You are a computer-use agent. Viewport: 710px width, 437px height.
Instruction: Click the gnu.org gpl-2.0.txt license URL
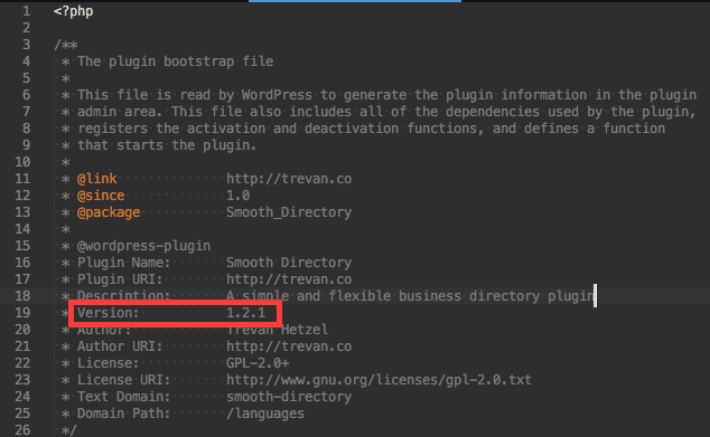(x=379, y=379)
